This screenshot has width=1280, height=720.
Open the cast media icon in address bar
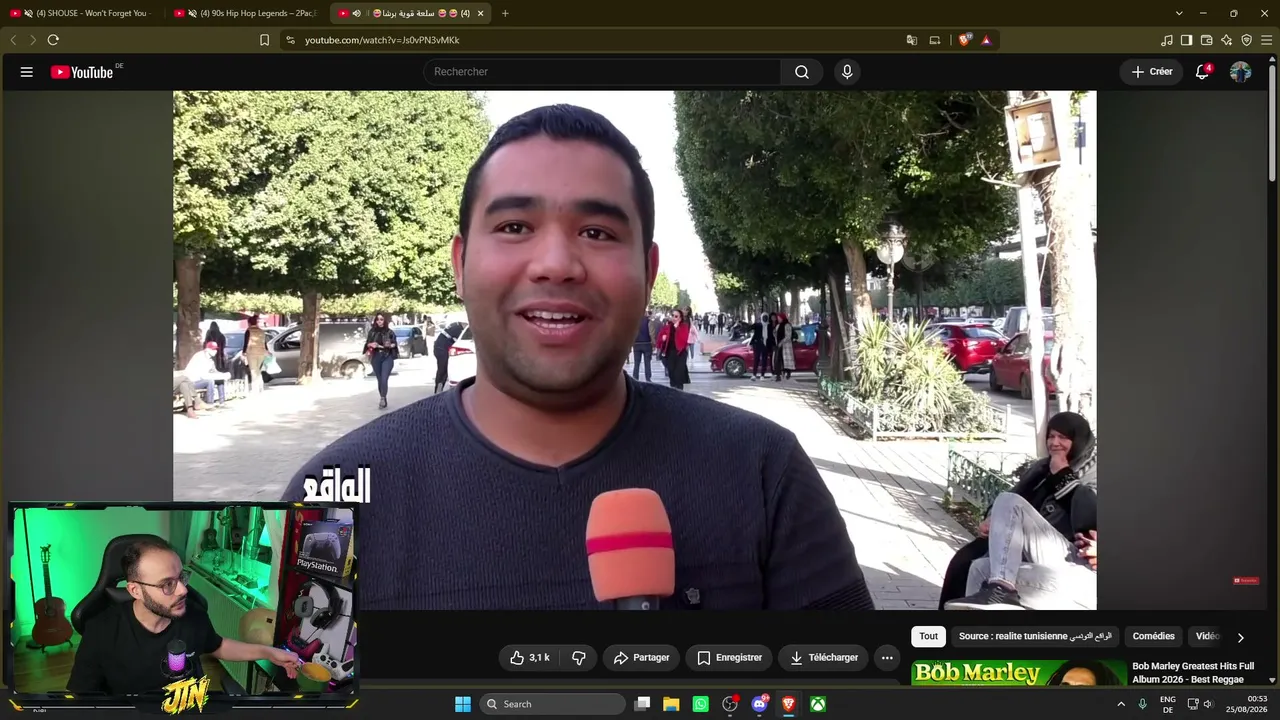[935, 40]
